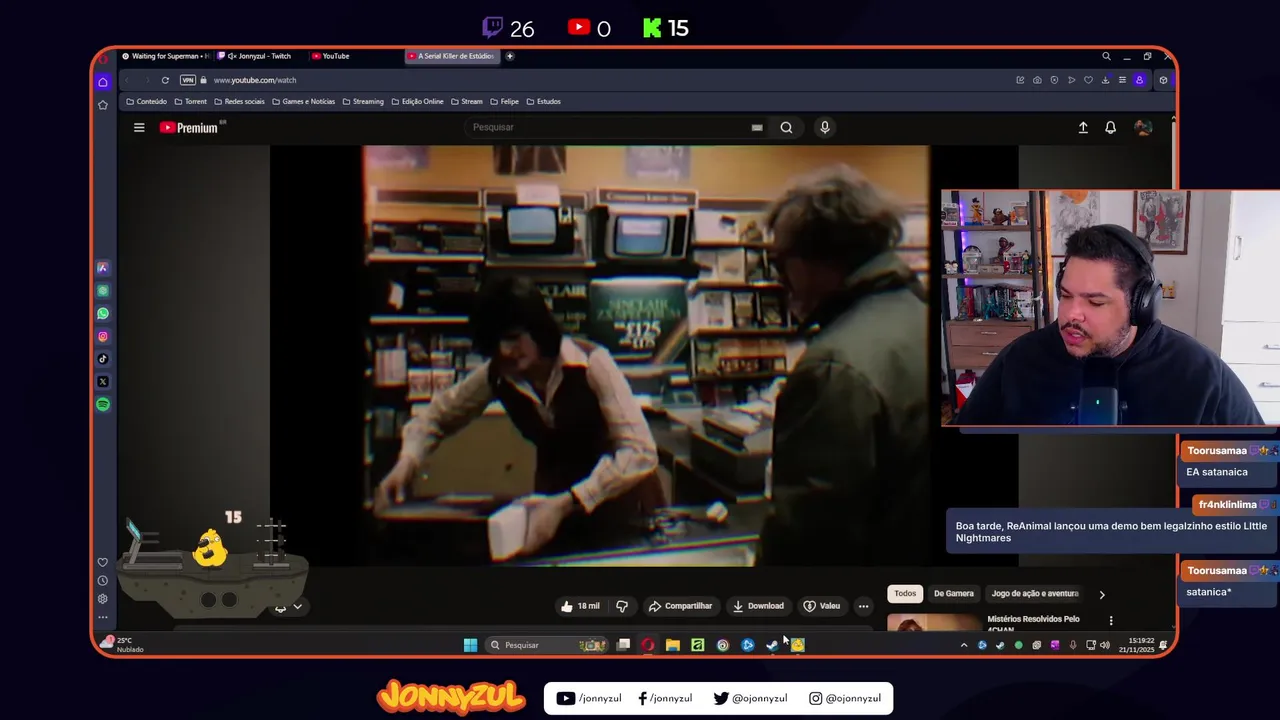This screenshot has height=720, width=1280.
Task: Click the YouTube upload/create icon
Action: point(1082,127)
